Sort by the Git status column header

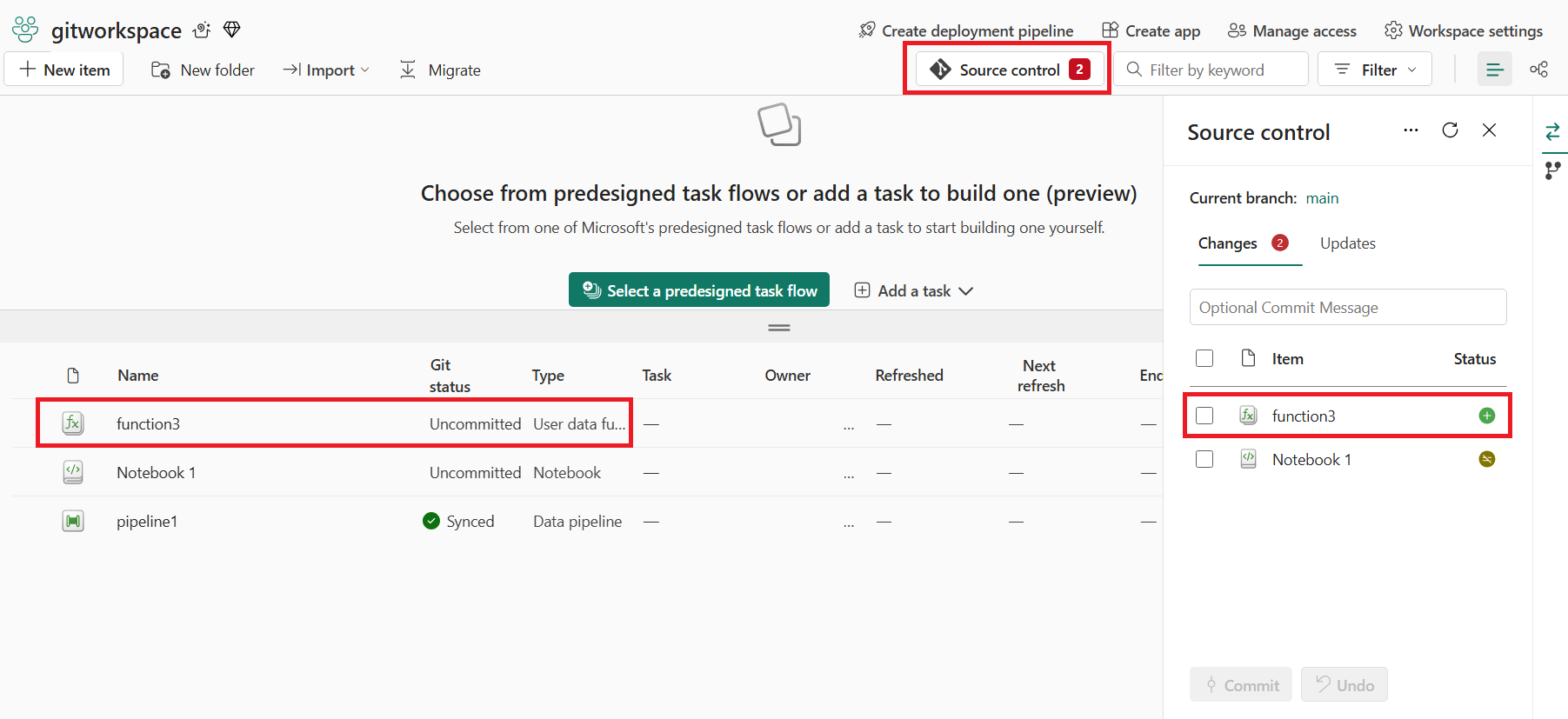point(450,376)
